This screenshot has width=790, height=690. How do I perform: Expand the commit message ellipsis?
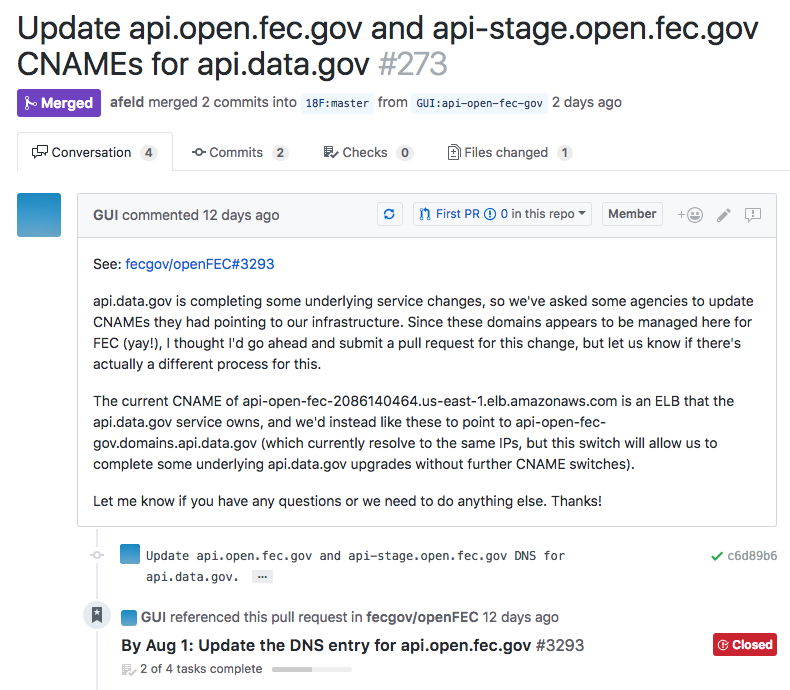261,577
